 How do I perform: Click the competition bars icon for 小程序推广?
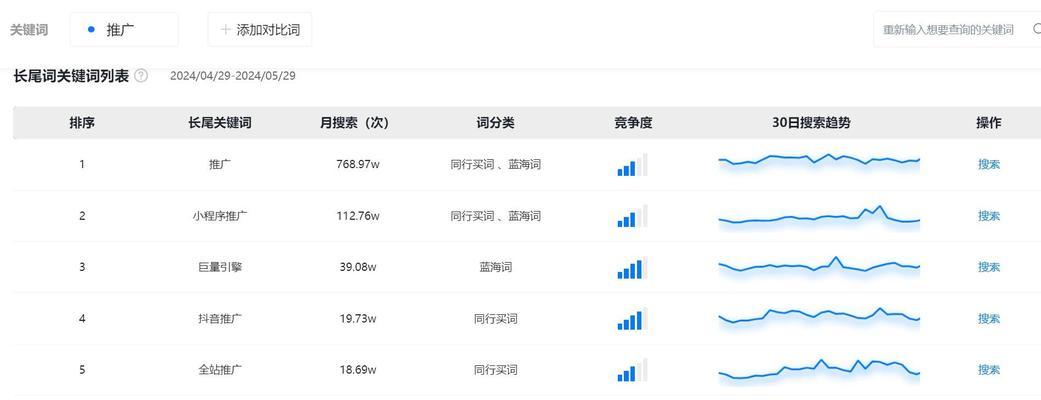632,216
